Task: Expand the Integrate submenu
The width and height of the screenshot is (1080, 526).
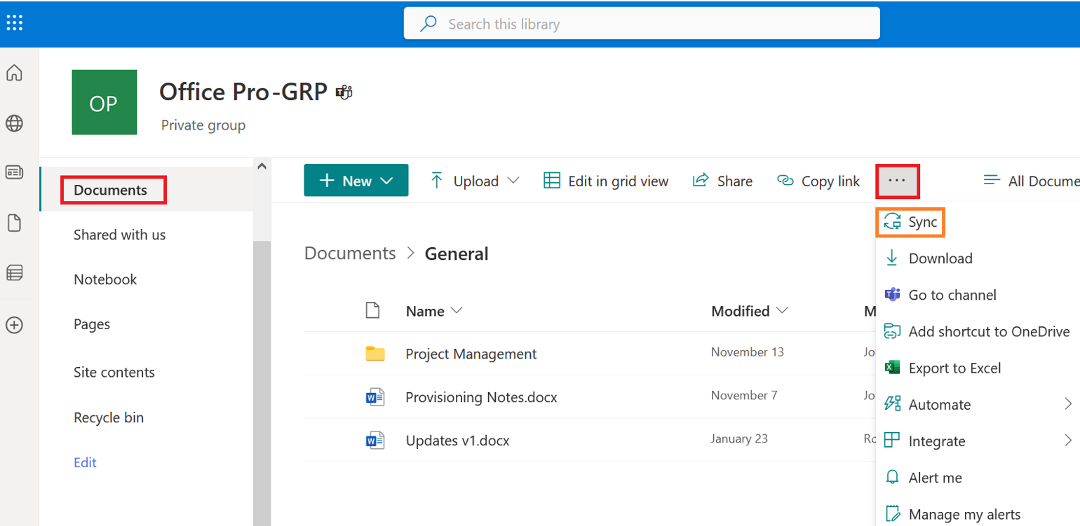Action: (977, 441)
